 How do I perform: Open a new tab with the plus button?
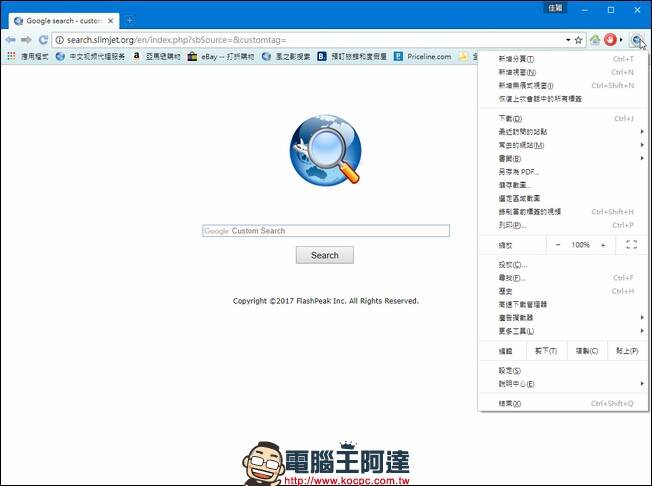pyautogui.click(x=130, y=20)
